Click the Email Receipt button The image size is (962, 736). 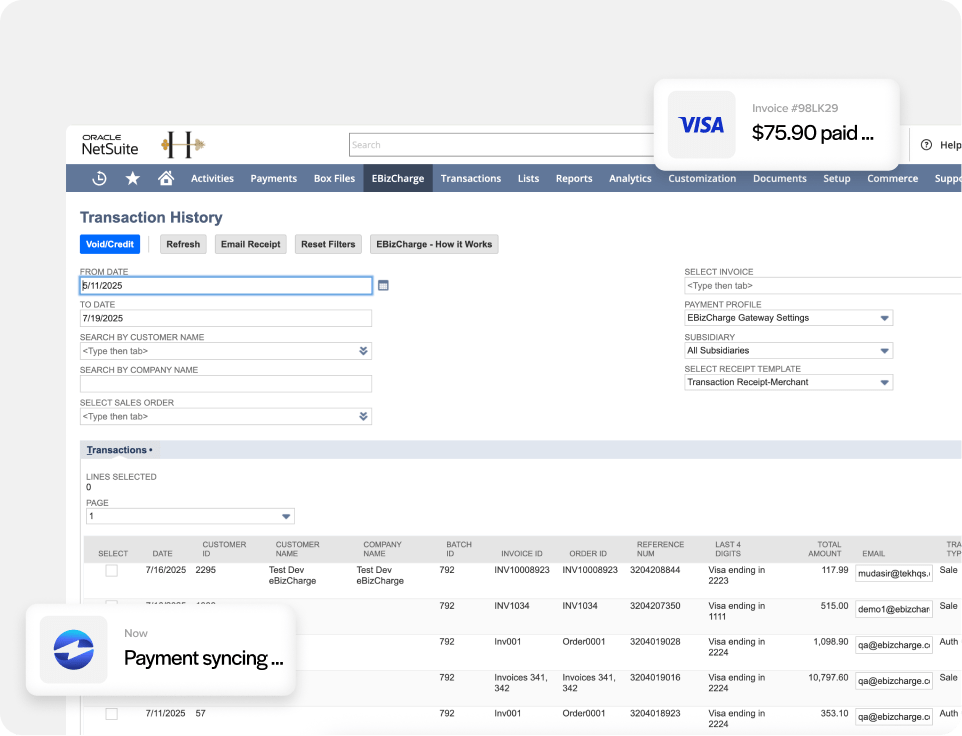pyautogui.click(x=250, y=244)
